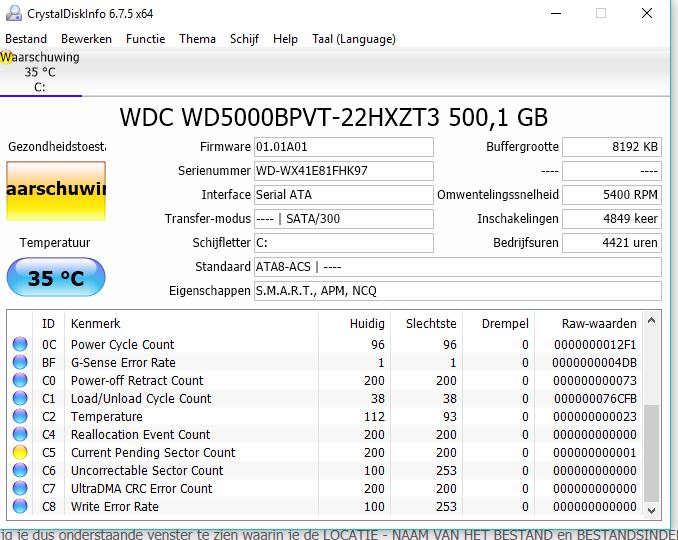678x540 pixels.
Task: Select the Current Pending Sector Count row text
Action: click(153, 453)
